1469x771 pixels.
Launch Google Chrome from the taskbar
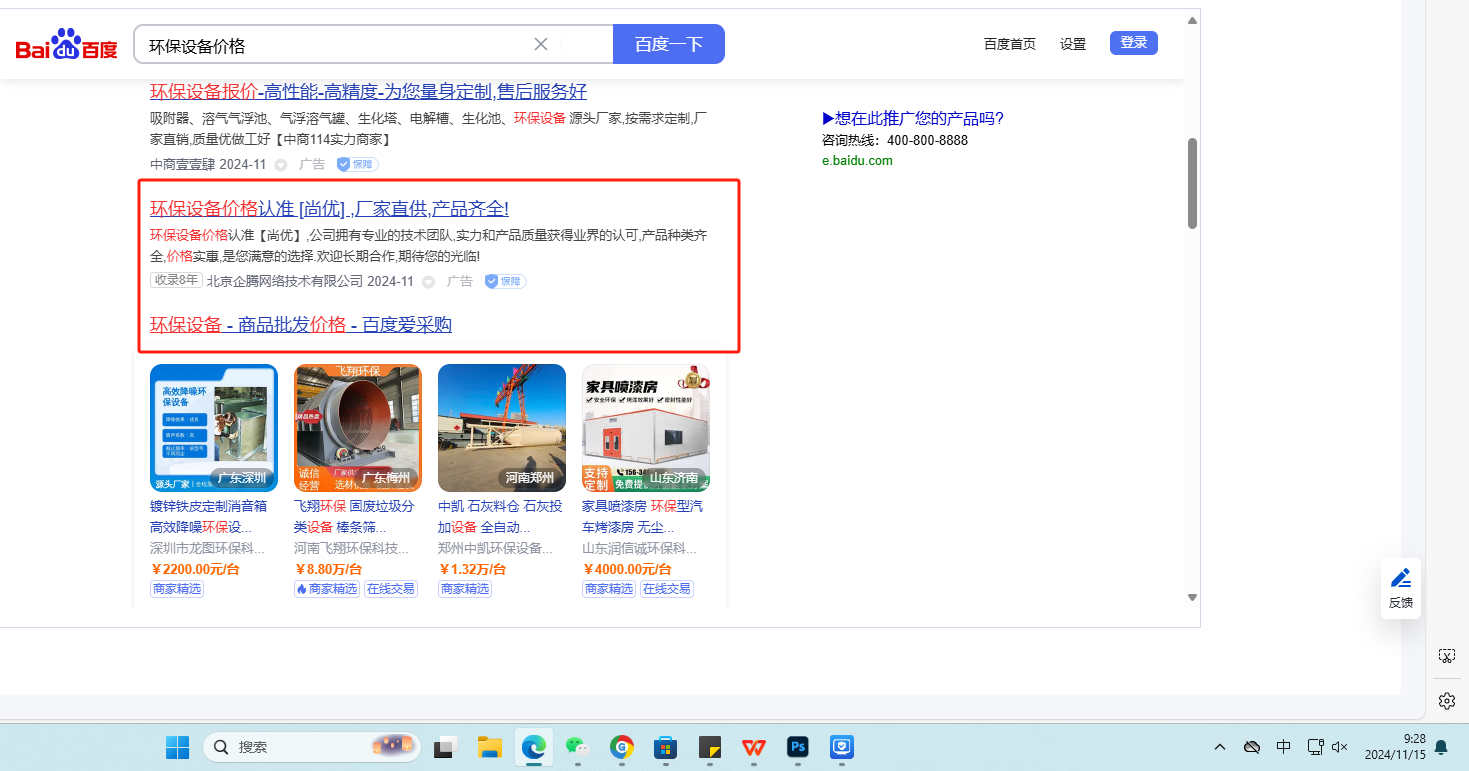click(x=622, y=747)
